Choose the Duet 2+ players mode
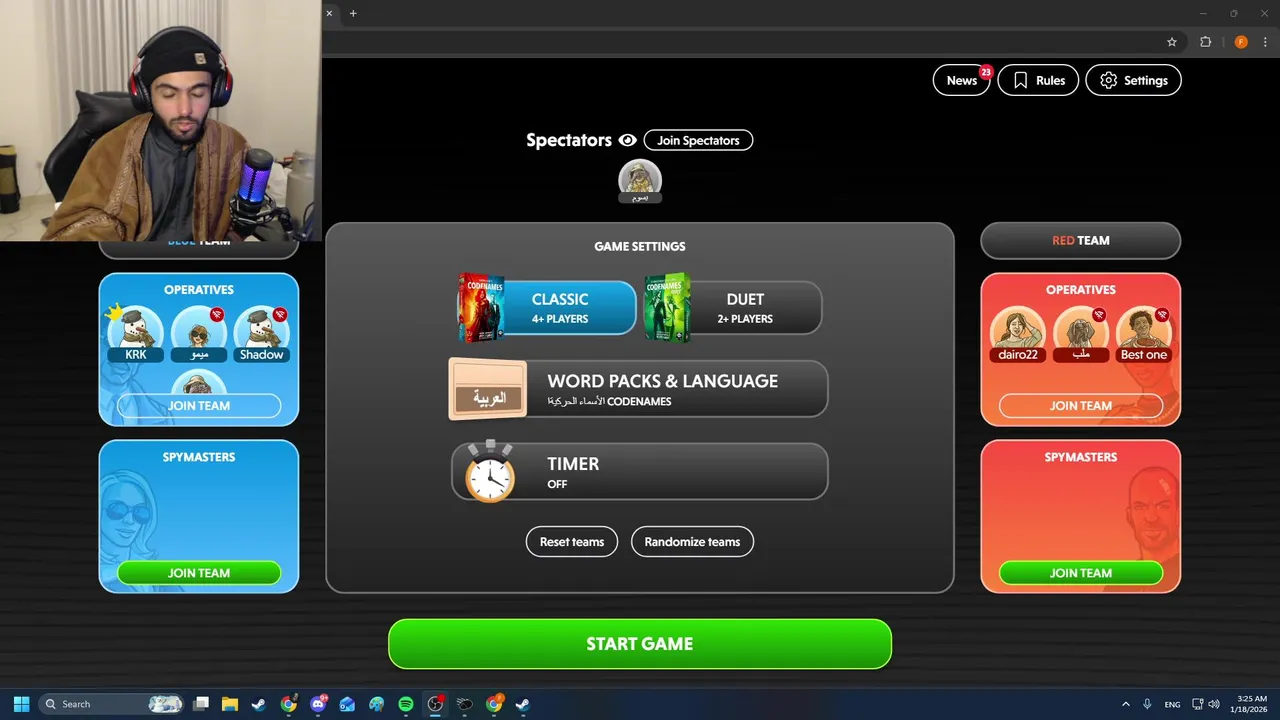 733,308
